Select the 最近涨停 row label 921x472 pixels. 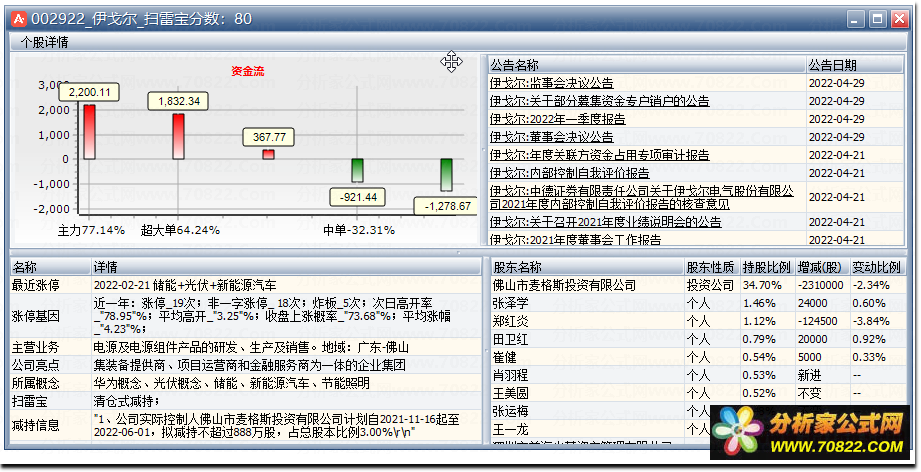35,285
